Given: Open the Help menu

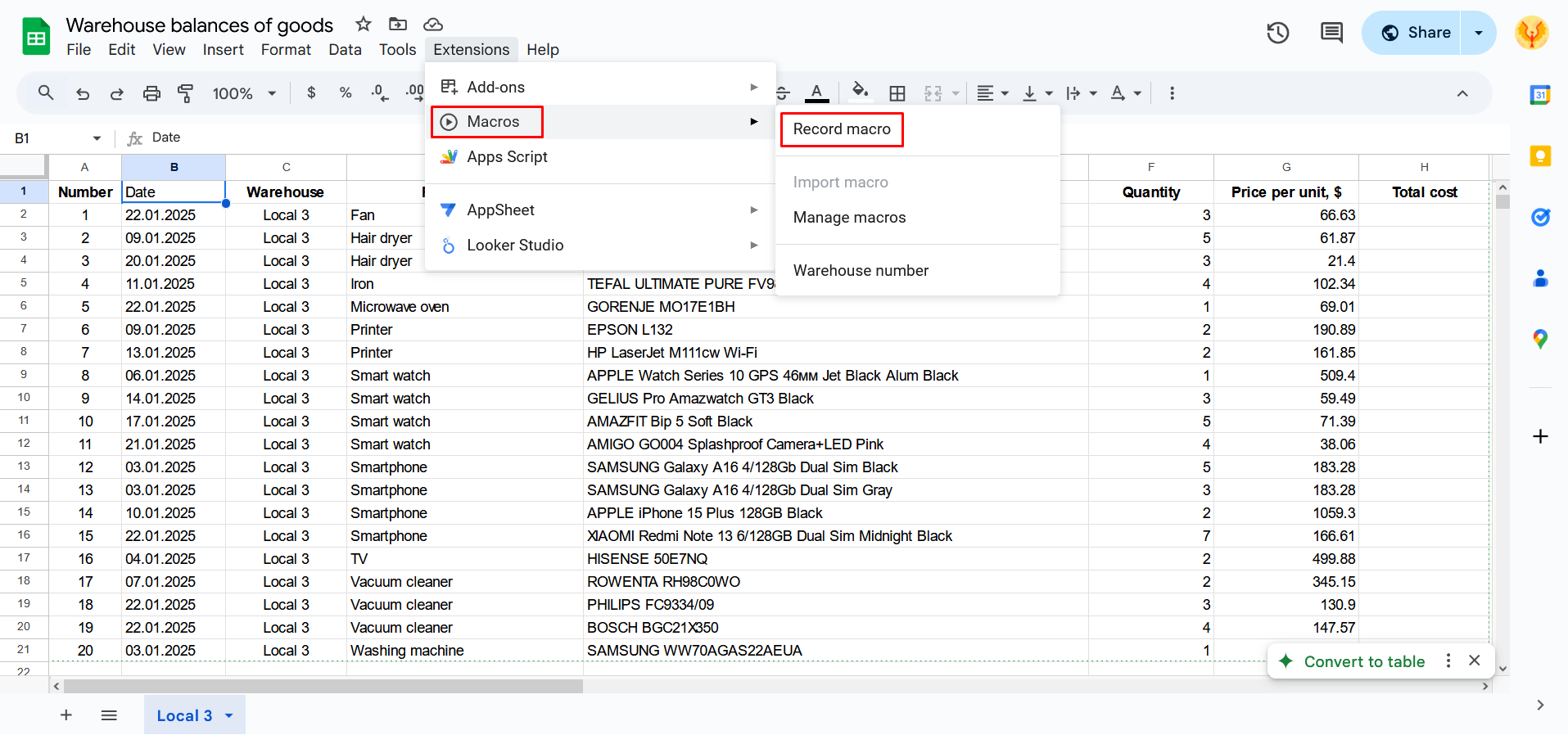Looking at the screenshot, I should 543,50.
